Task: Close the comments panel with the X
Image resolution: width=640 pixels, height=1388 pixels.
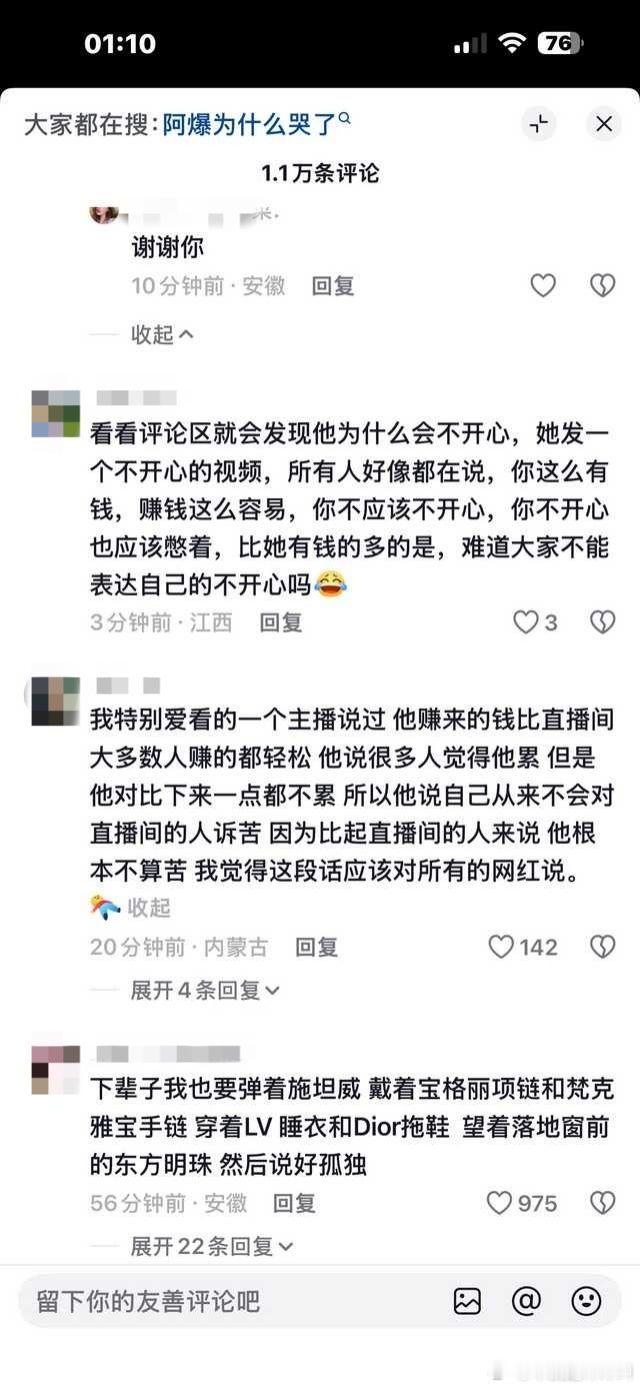Action: [x=603, y=124]
